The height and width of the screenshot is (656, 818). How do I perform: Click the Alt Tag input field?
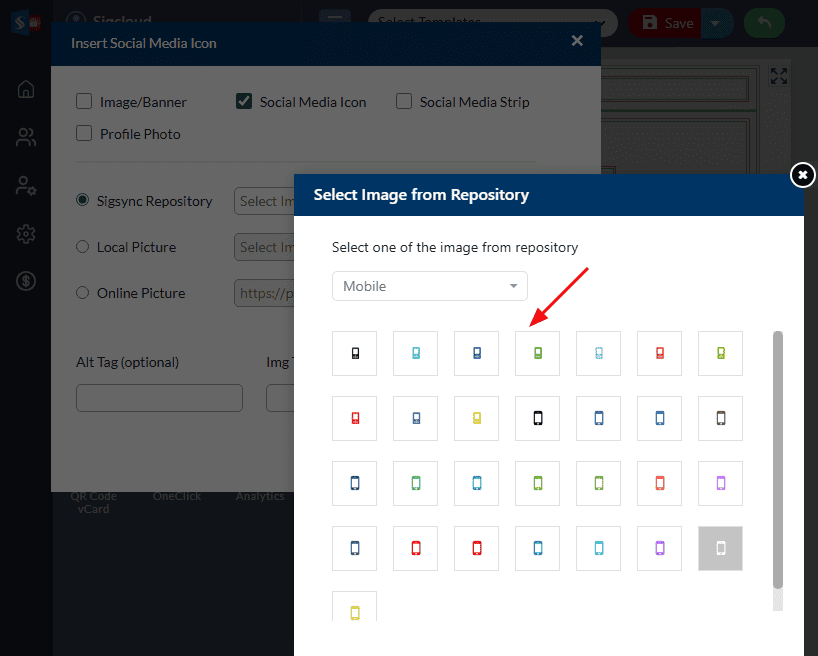(159, 398)
